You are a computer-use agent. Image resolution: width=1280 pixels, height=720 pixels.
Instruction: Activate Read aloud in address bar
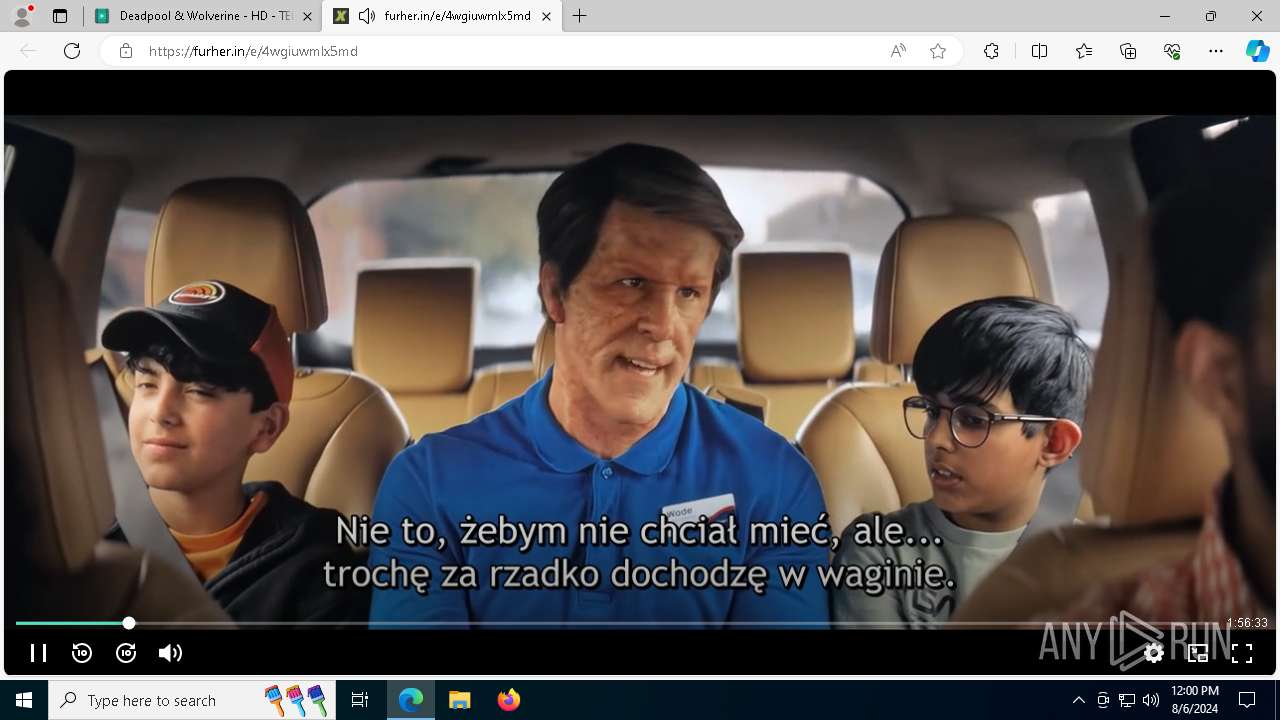coord(898,51)
